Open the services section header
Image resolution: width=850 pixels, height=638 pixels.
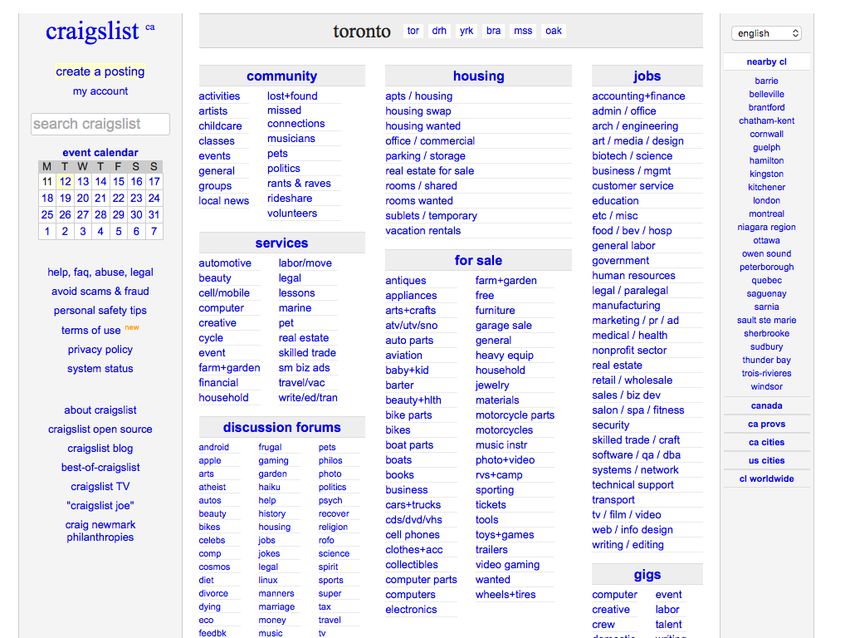click(282, 243)
